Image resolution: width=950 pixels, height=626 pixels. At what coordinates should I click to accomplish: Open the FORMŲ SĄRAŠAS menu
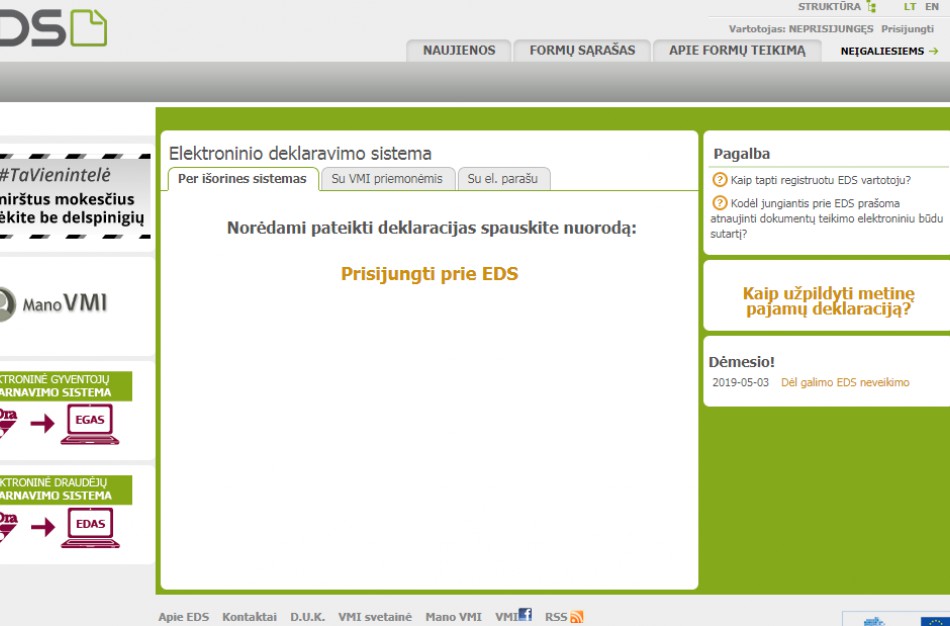tap(581, 50)
